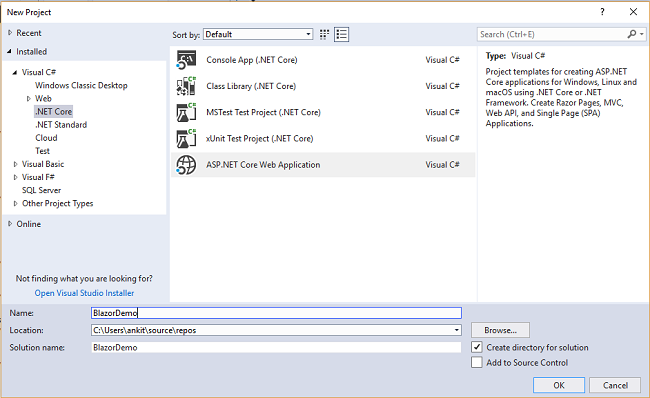
Task: Choose the MSTest Test Project template icon
Action: coord(186,112)
